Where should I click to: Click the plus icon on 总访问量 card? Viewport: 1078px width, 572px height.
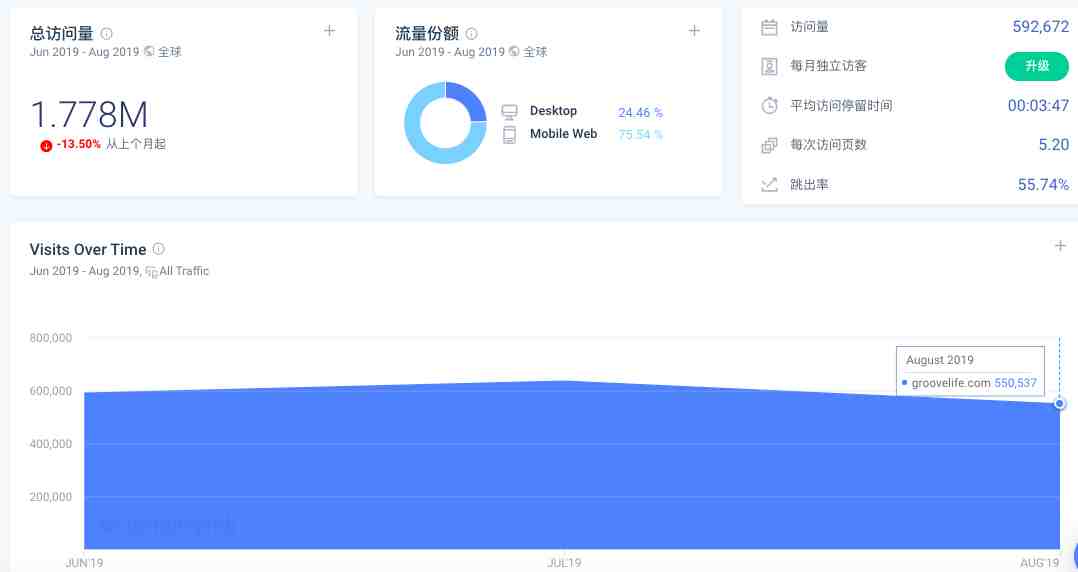[329, 30]
